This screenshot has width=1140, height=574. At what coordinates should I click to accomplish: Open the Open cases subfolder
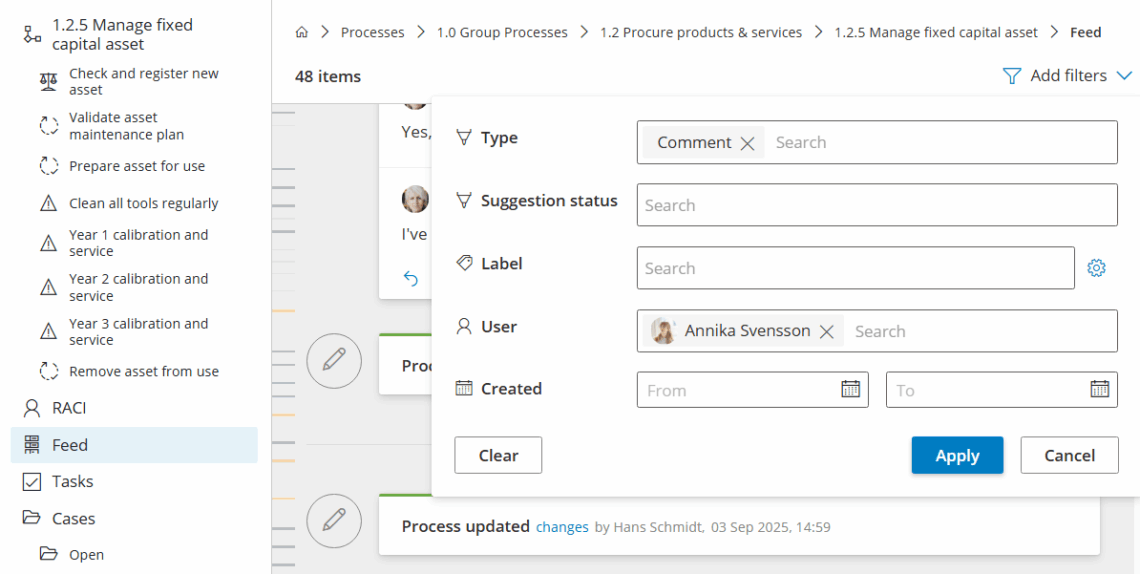[x=86, y=555]
